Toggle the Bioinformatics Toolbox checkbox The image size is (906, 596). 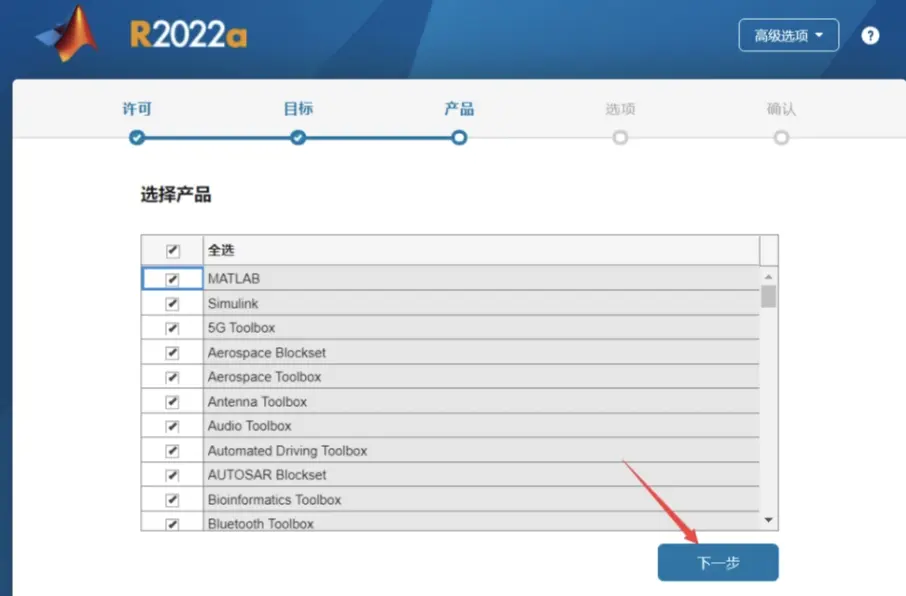pos(172,500)
